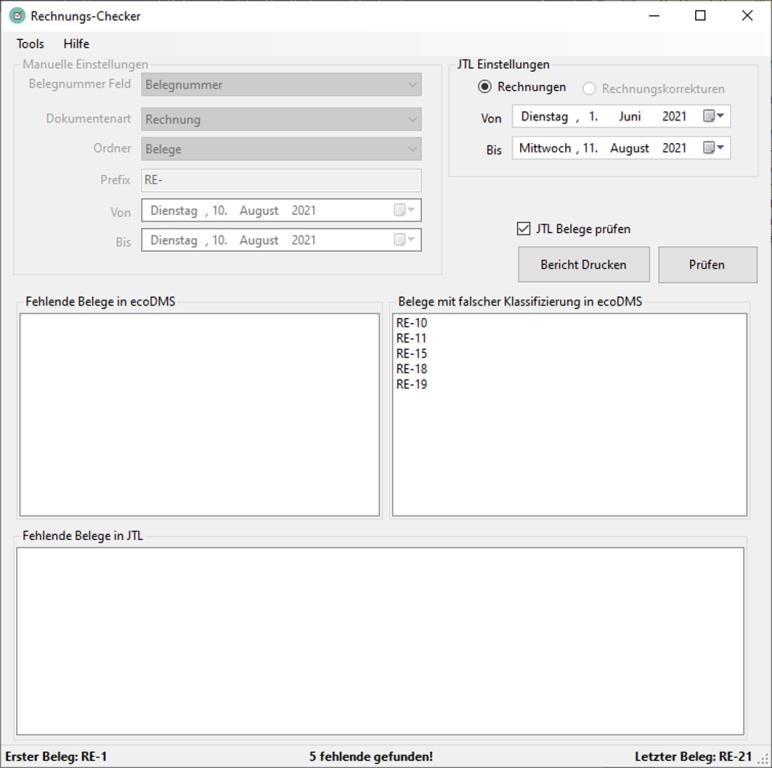Click the year 2021 in JTL Bis date
The width and height of the screenshot is (772, 768).
pyautogui.click(x=674, y=148)
